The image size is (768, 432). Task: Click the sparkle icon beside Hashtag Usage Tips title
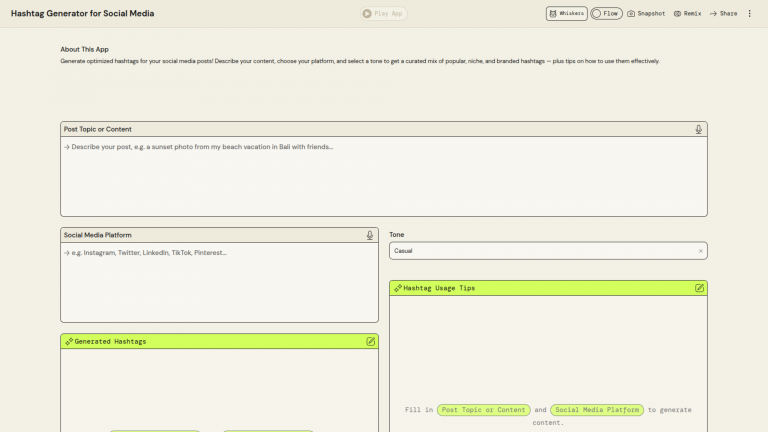pyautogui.click(x=397, y=288)
